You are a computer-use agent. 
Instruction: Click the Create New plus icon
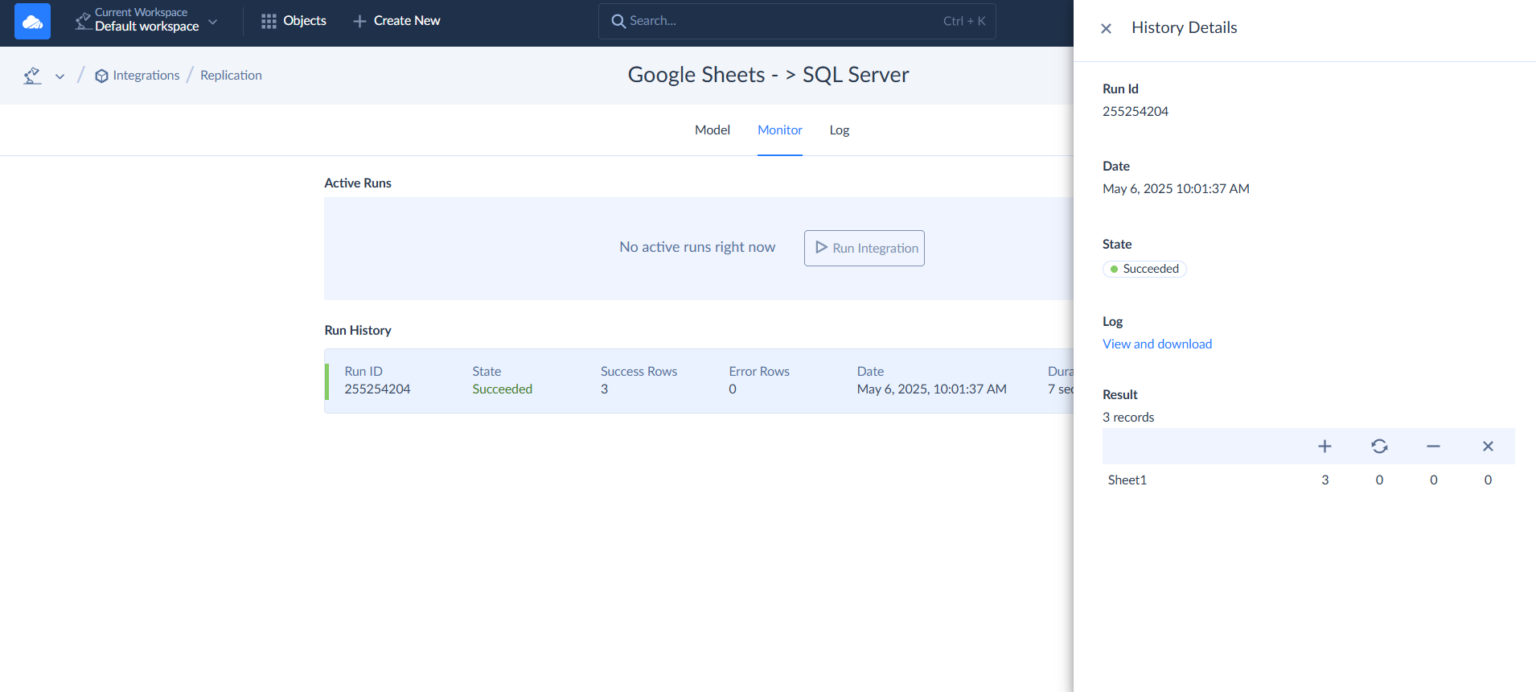click(x=359, y=20)
